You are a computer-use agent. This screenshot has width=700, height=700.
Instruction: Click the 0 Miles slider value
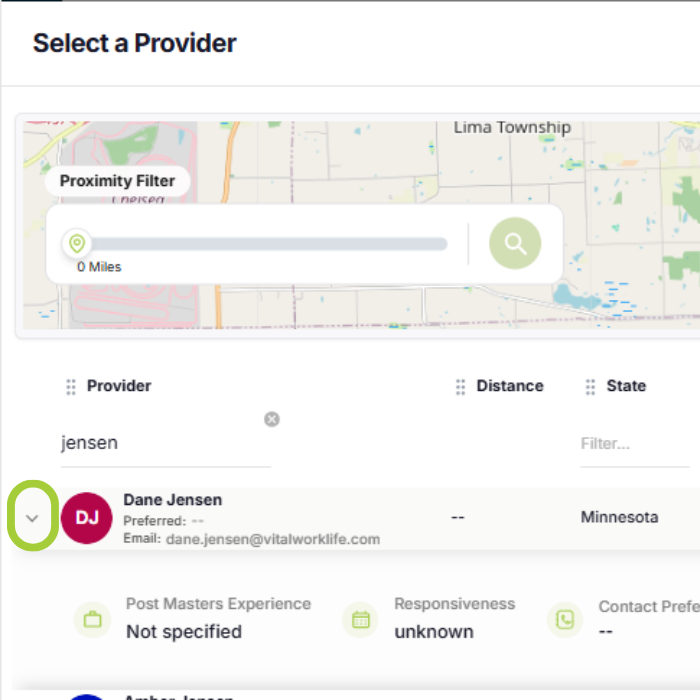tap(99, 267)
